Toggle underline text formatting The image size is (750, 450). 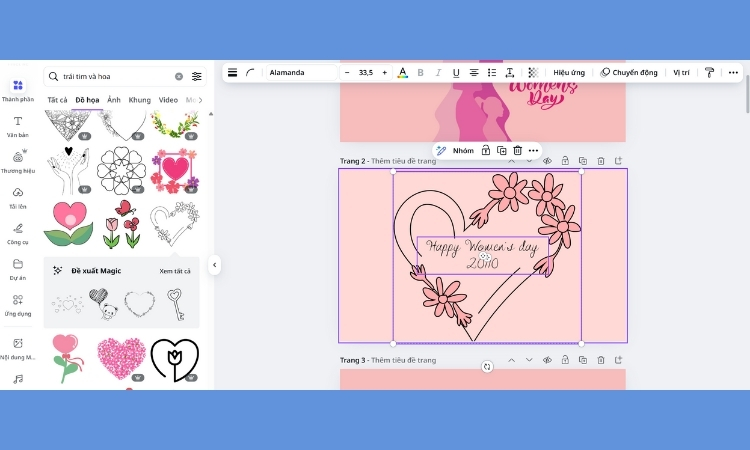(456, 73)
